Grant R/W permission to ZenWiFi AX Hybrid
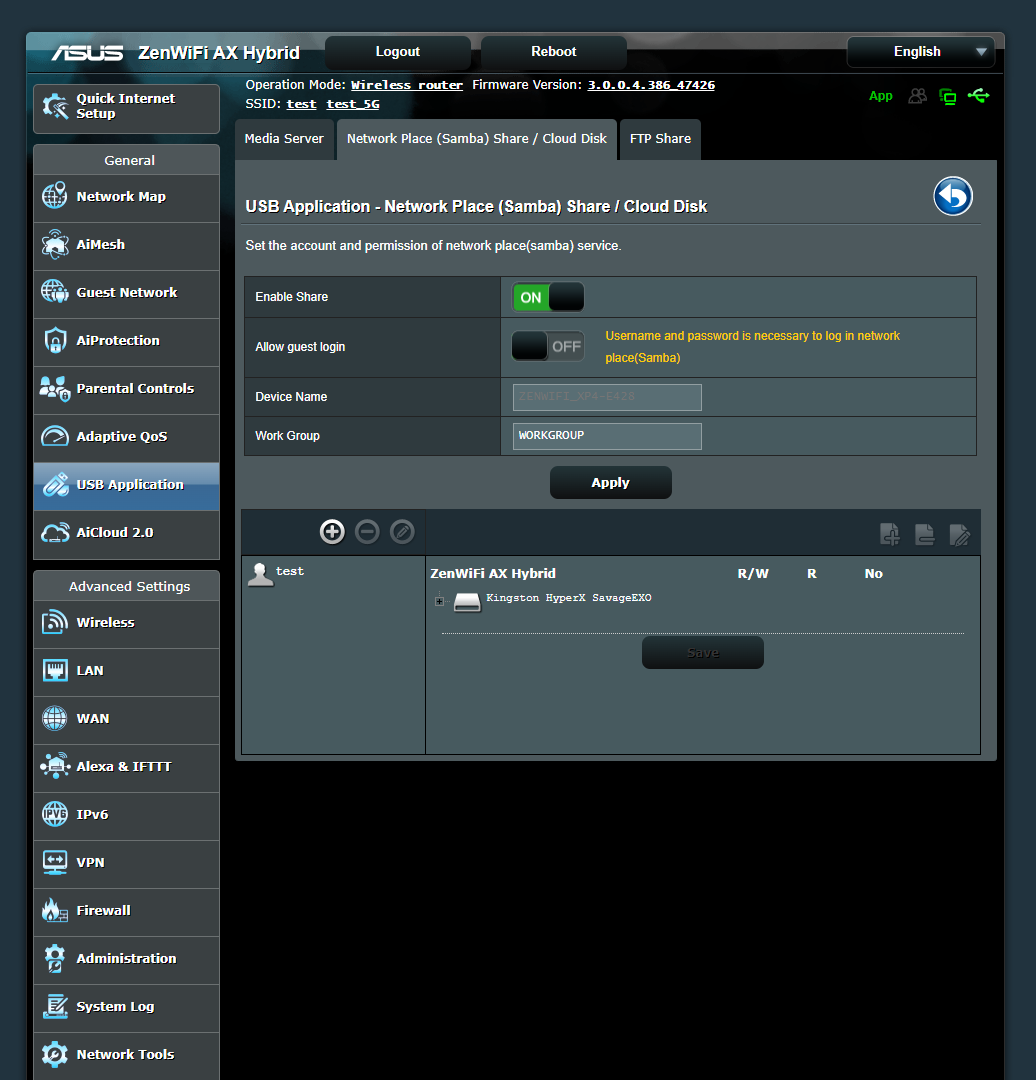Screen dimensions: 1036x1080 pos(753,573)
